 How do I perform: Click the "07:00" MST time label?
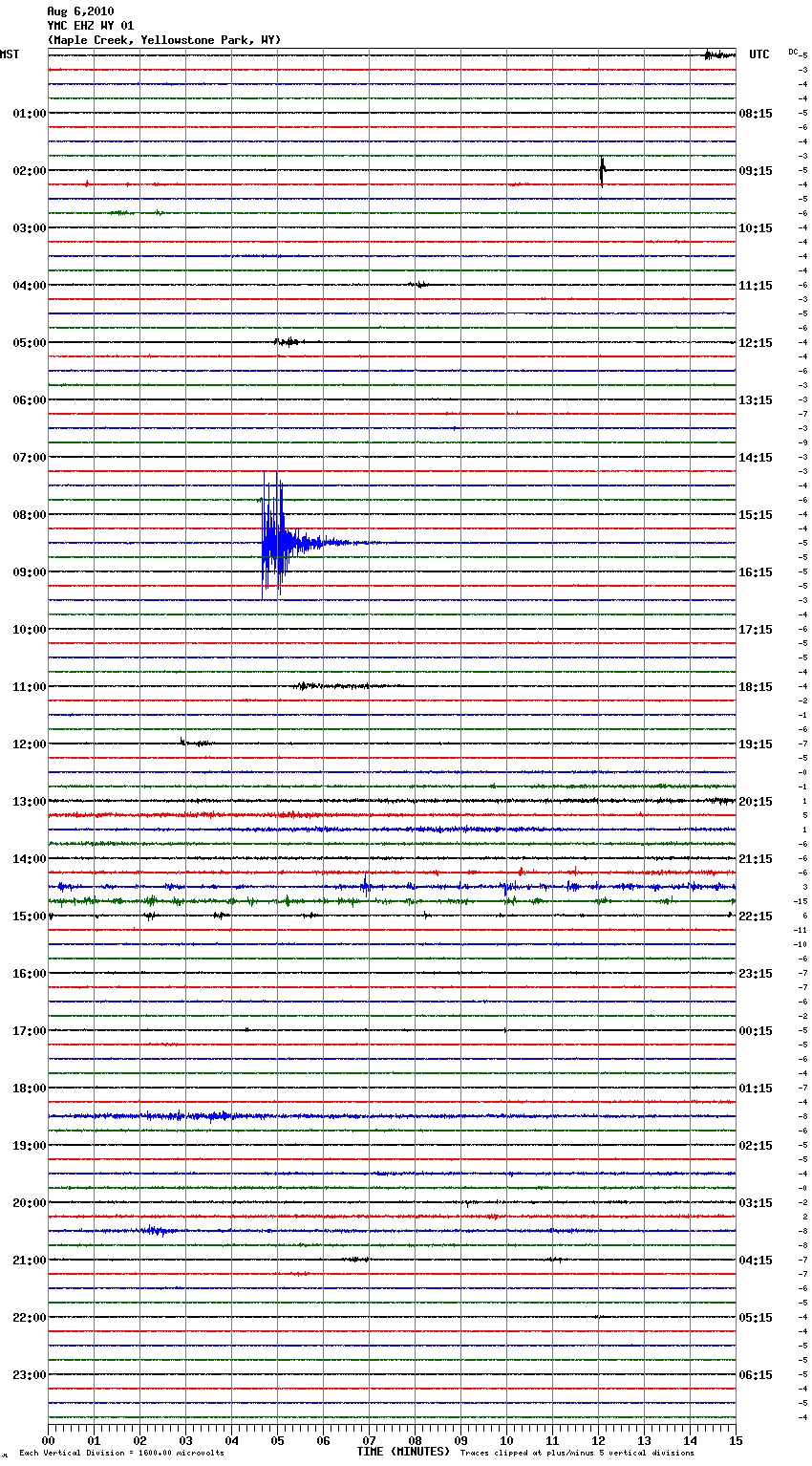click(x=30, y=458)
